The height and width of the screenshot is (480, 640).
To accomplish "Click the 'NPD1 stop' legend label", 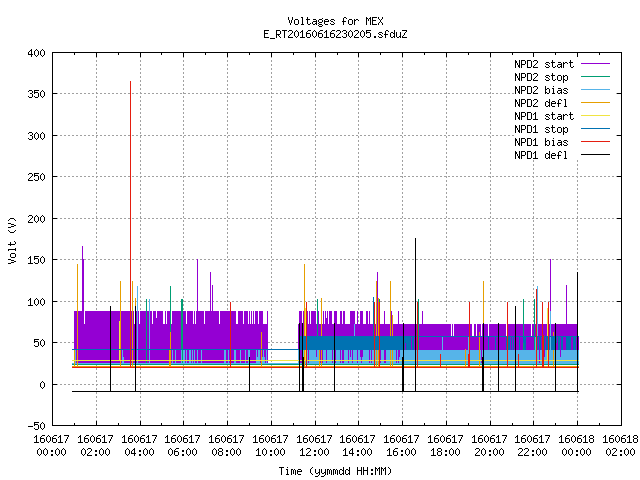I will (x=541, y=129).
